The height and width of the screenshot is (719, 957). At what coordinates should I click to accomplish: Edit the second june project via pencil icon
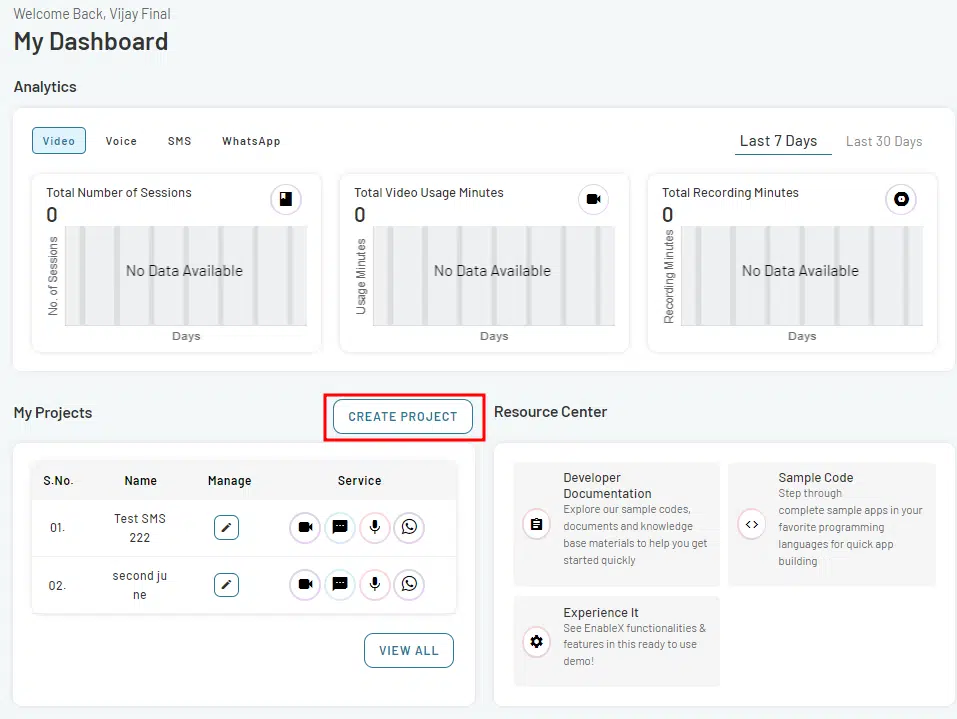pyautogui.click(x=227, y=584)
